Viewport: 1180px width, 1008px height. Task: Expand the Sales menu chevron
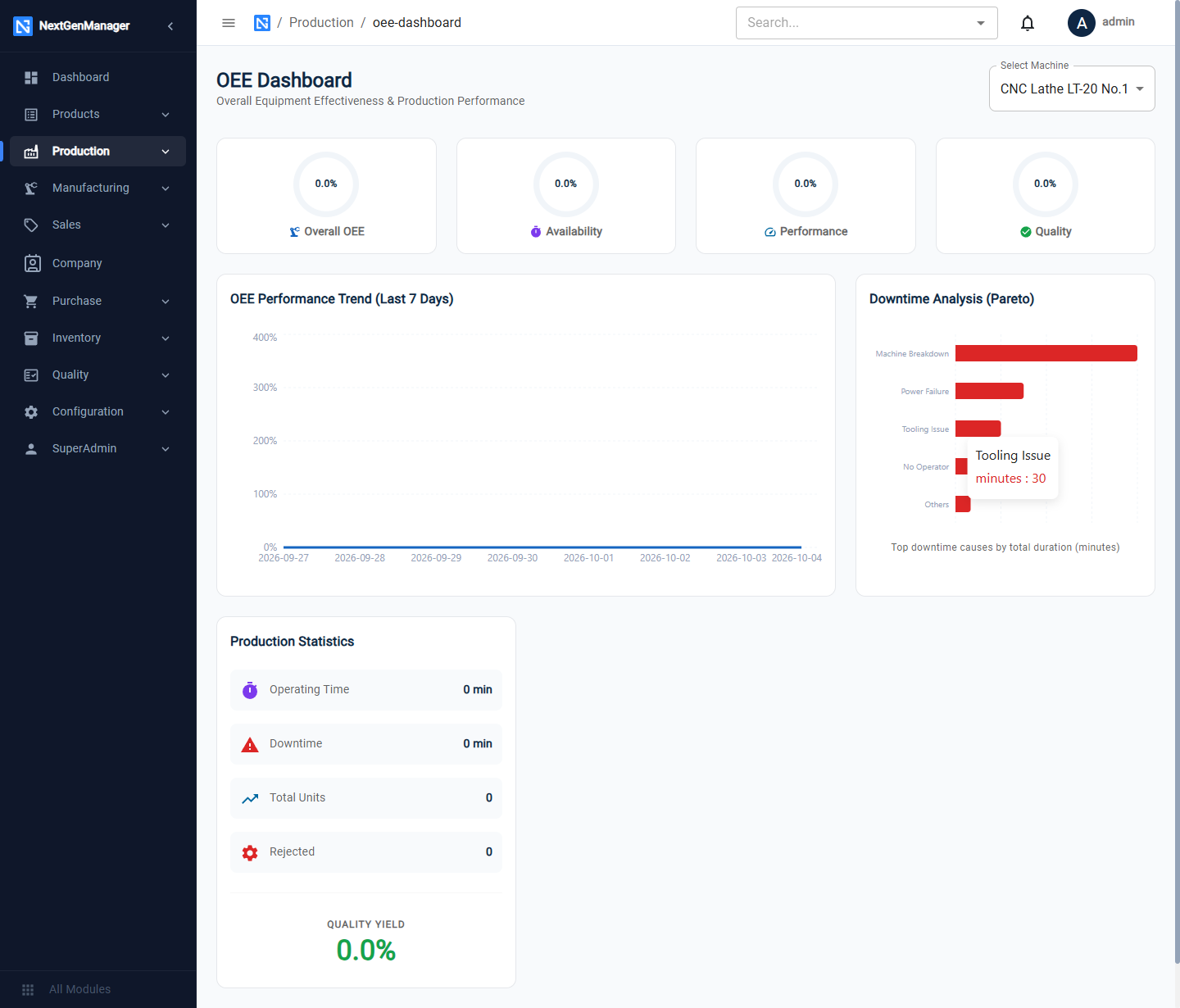(x=166, y=225)
